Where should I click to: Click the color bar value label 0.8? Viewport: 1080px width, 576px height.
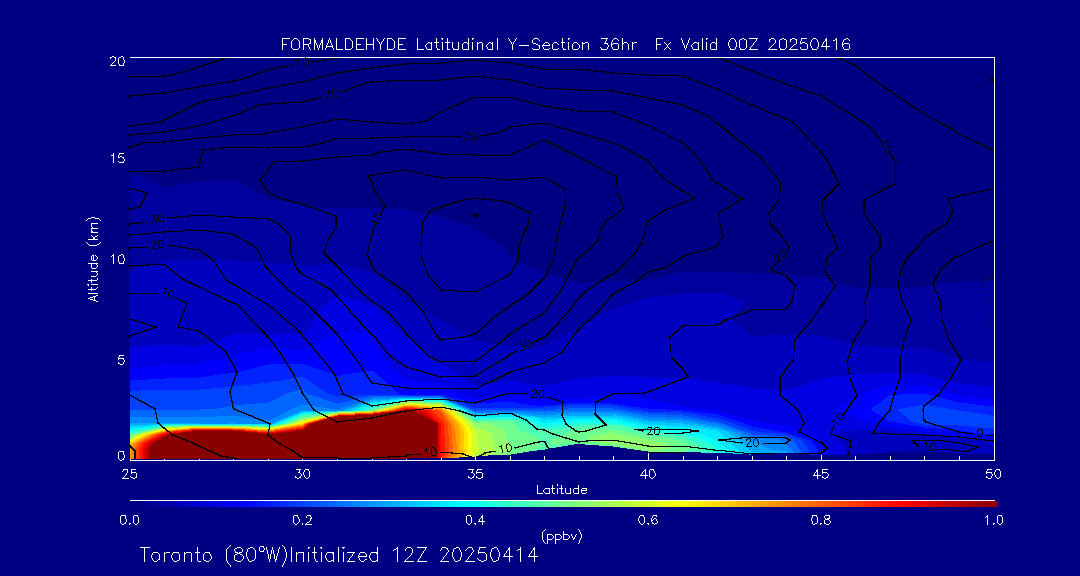821,520
